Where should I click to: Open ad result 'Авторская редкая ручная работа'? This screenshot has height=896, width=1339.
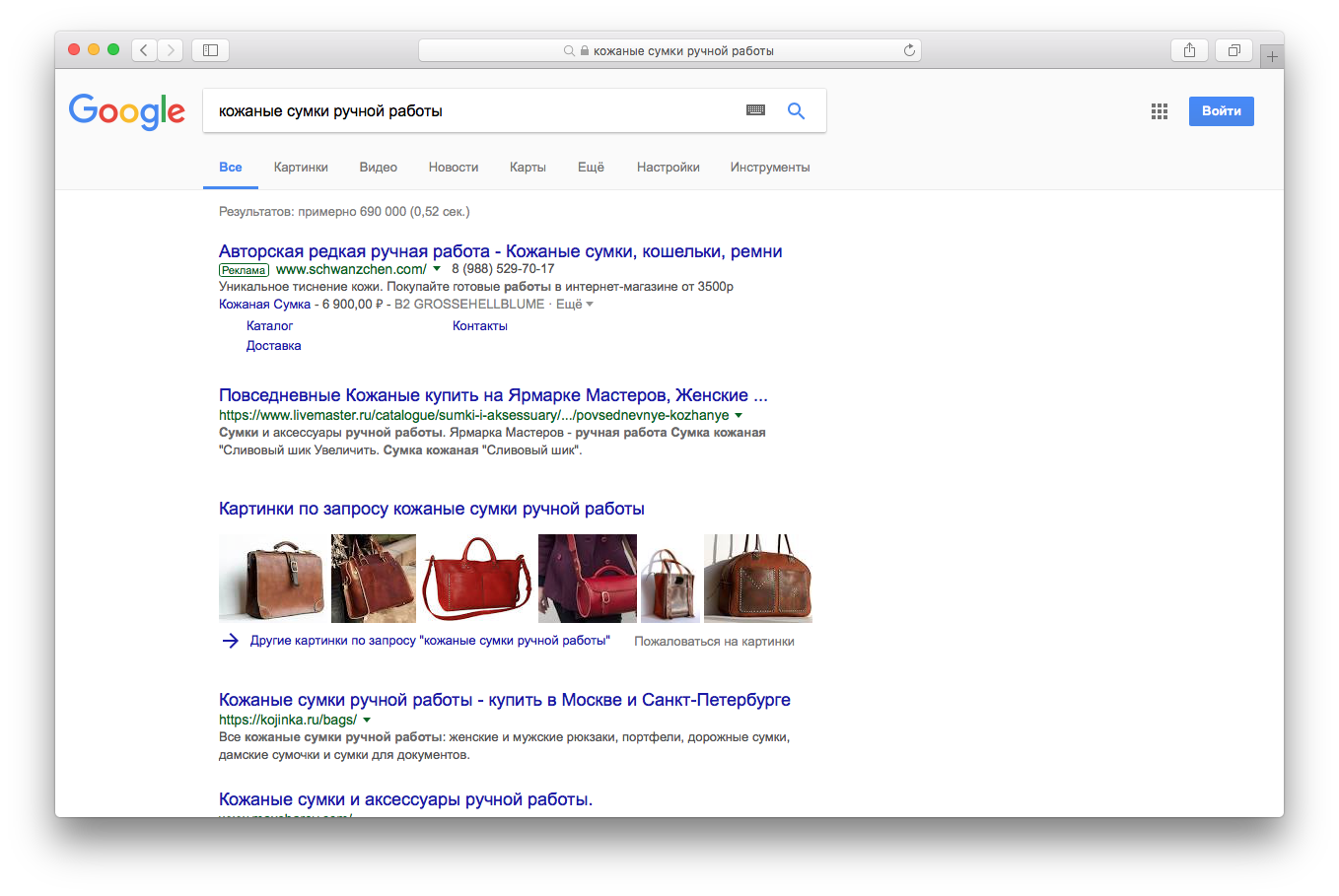click(x=501, y=251)
